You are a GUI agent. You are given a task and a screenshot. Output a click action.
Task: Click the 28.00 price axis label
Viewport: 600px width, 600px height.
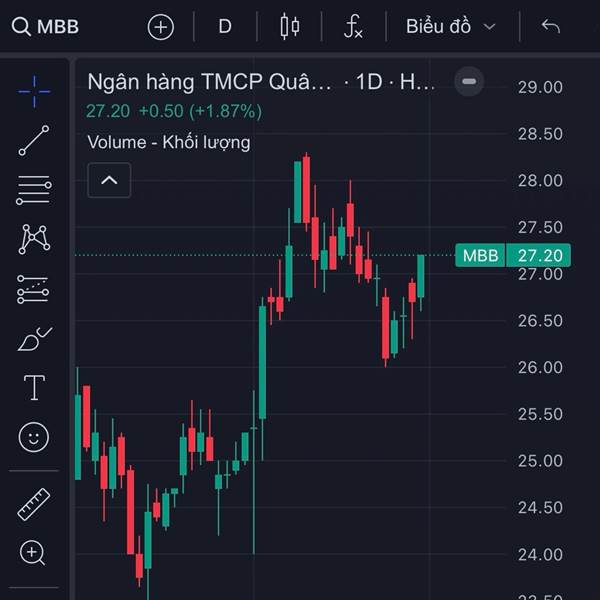coord(540,181)
